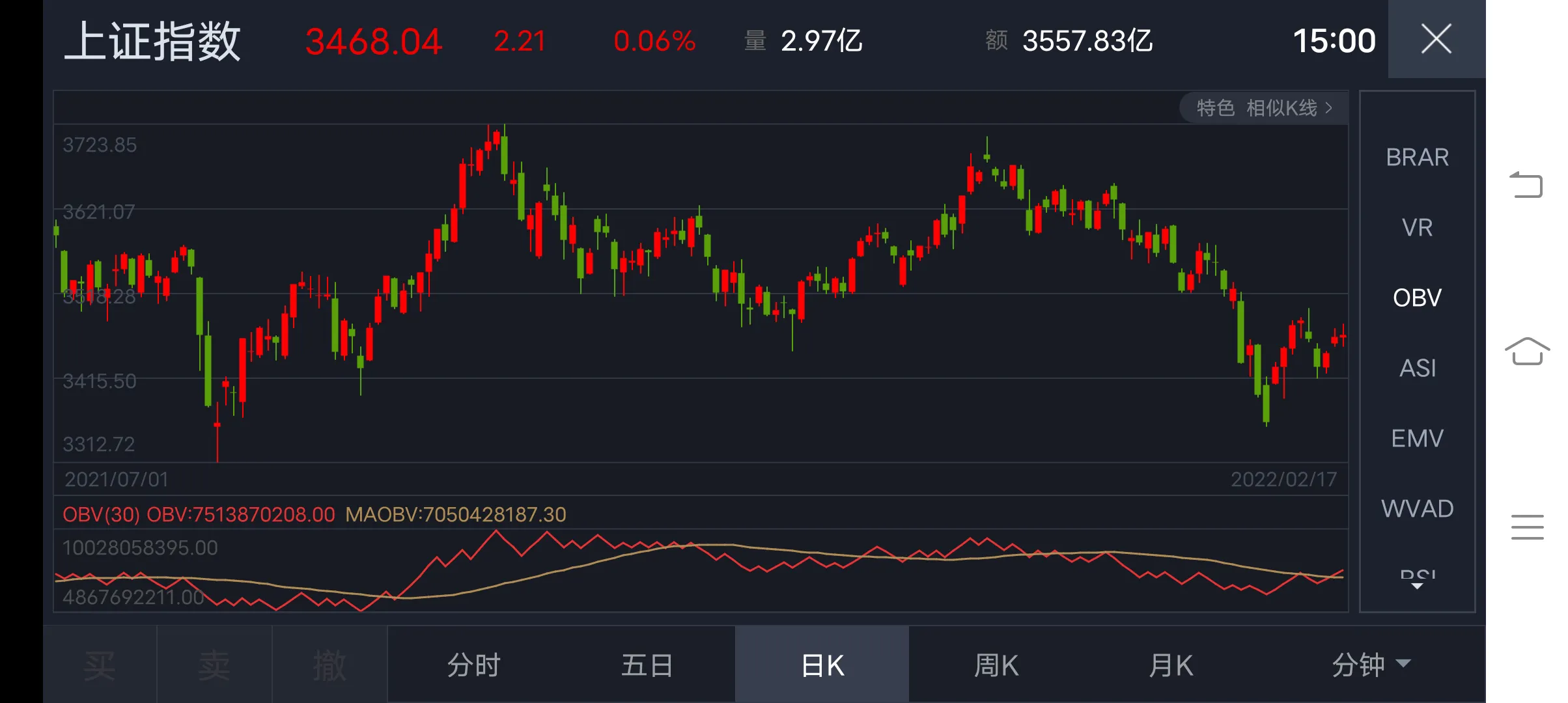Tap the MAOBV:7050428187.30 label
This screenshot has width=1568, height=703.
tap(455, 514)
